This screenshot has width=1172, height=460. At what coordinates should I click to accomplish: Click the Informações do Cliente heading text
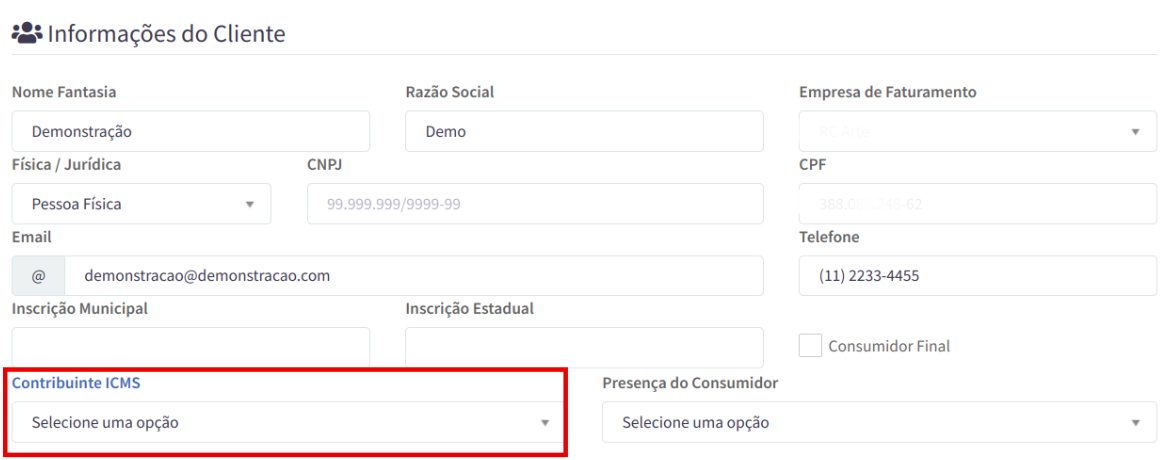click(167, 34)
